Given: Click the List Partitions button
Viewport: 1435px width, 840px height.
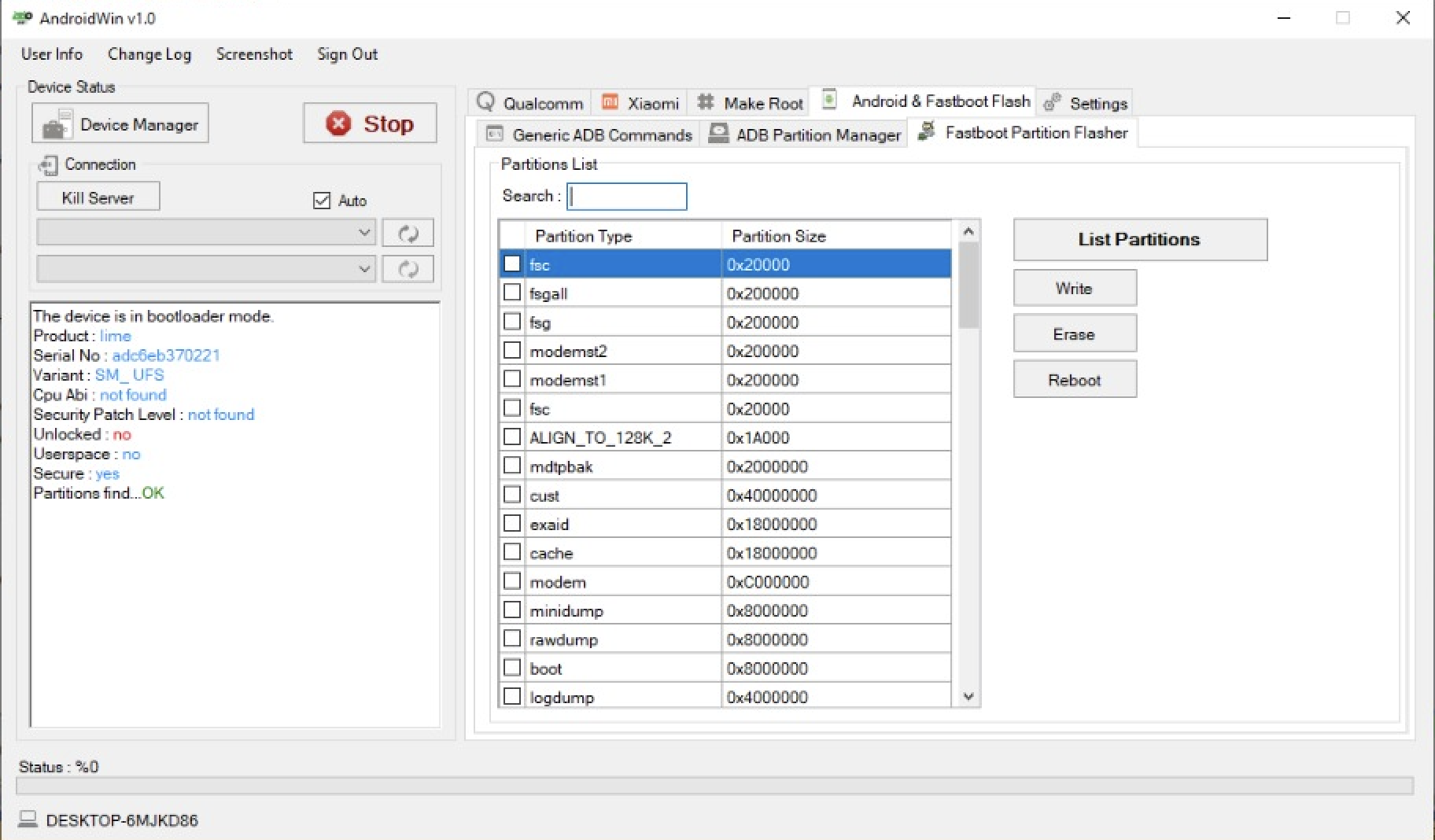Looking at the screenshot, I should point(1140,240).
